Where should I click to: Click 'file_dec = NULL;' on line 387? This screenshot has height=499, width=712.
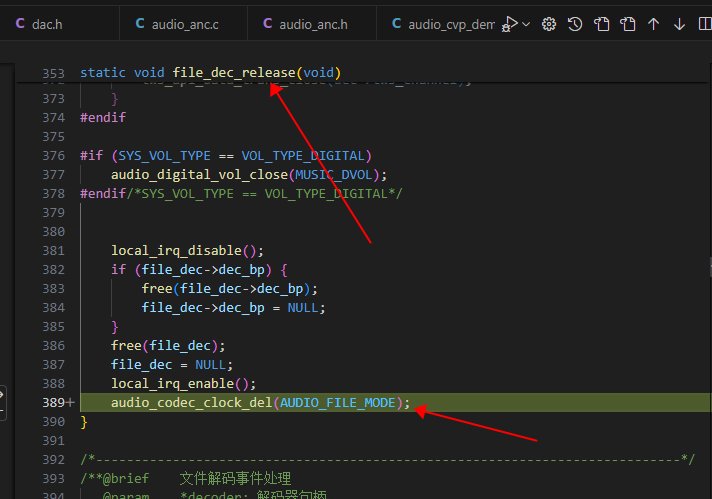[172, 365]
